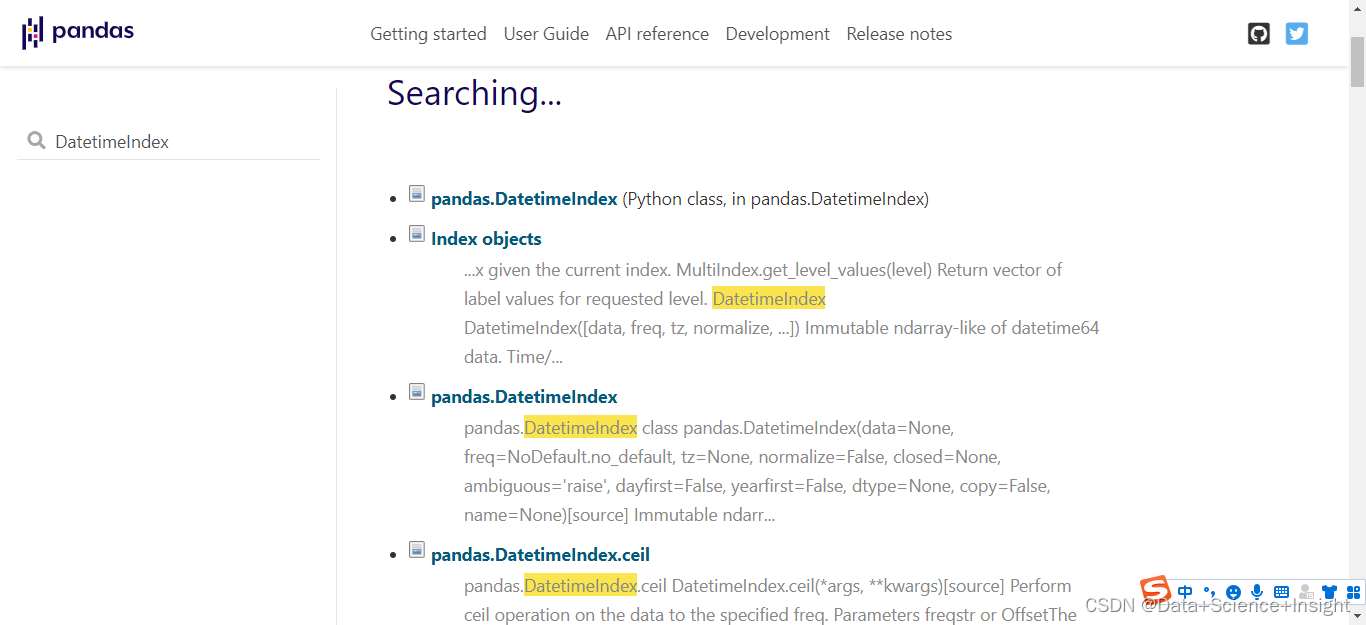Screen dimensions: 1366x625
Task: Open the pandas Twitter icon
Action: [x=1297, y=33]
